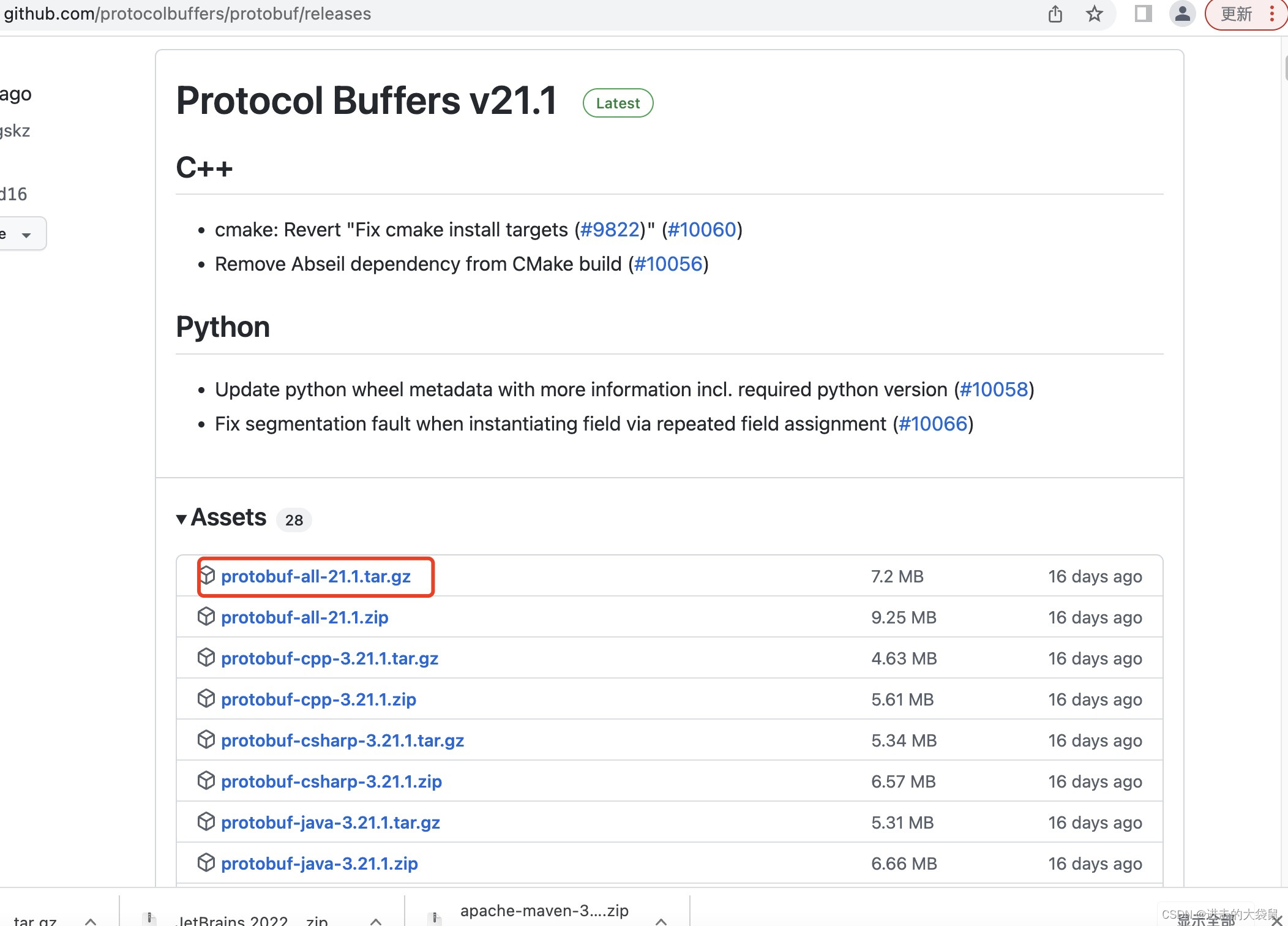Download protobuf-java-3.21.1.zip
The width and height of the screenshot is (1288, 926).
320,864
